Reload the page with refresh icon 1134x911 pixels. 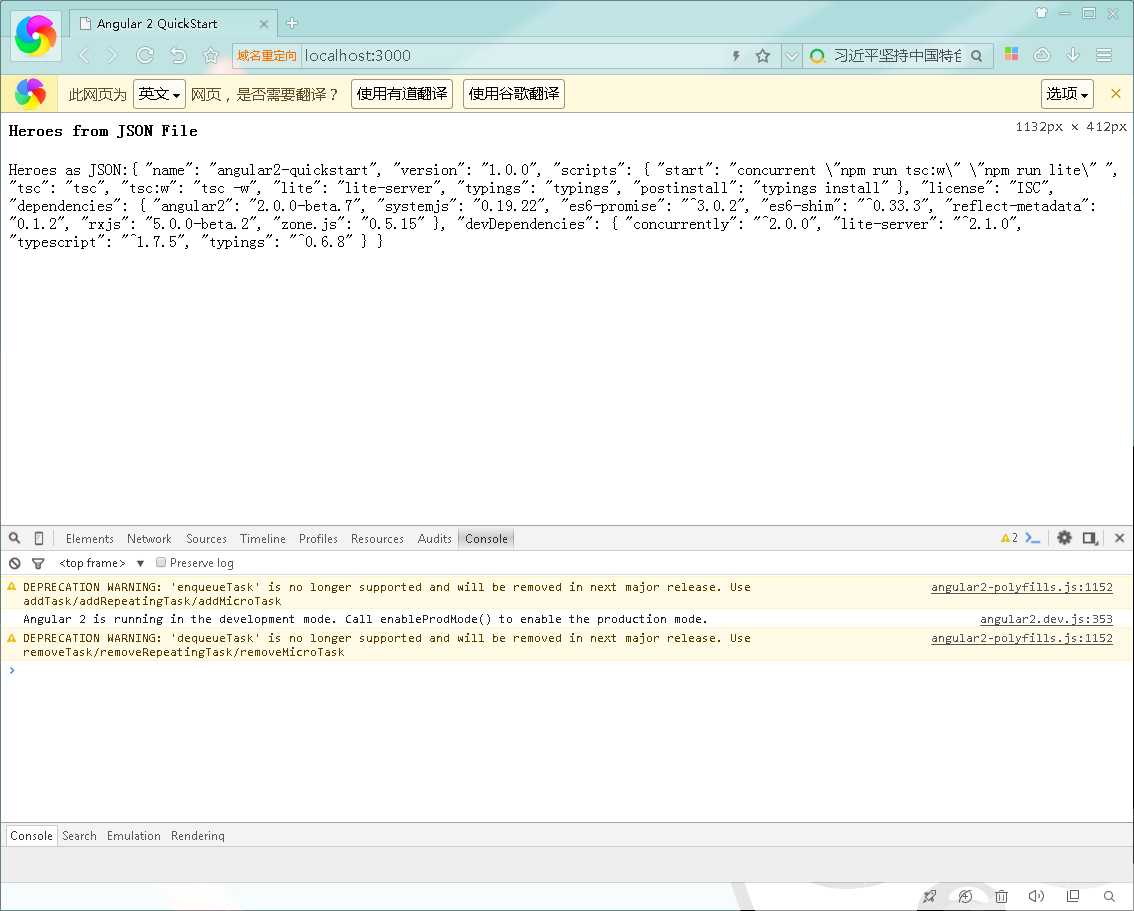click(145, 56)
